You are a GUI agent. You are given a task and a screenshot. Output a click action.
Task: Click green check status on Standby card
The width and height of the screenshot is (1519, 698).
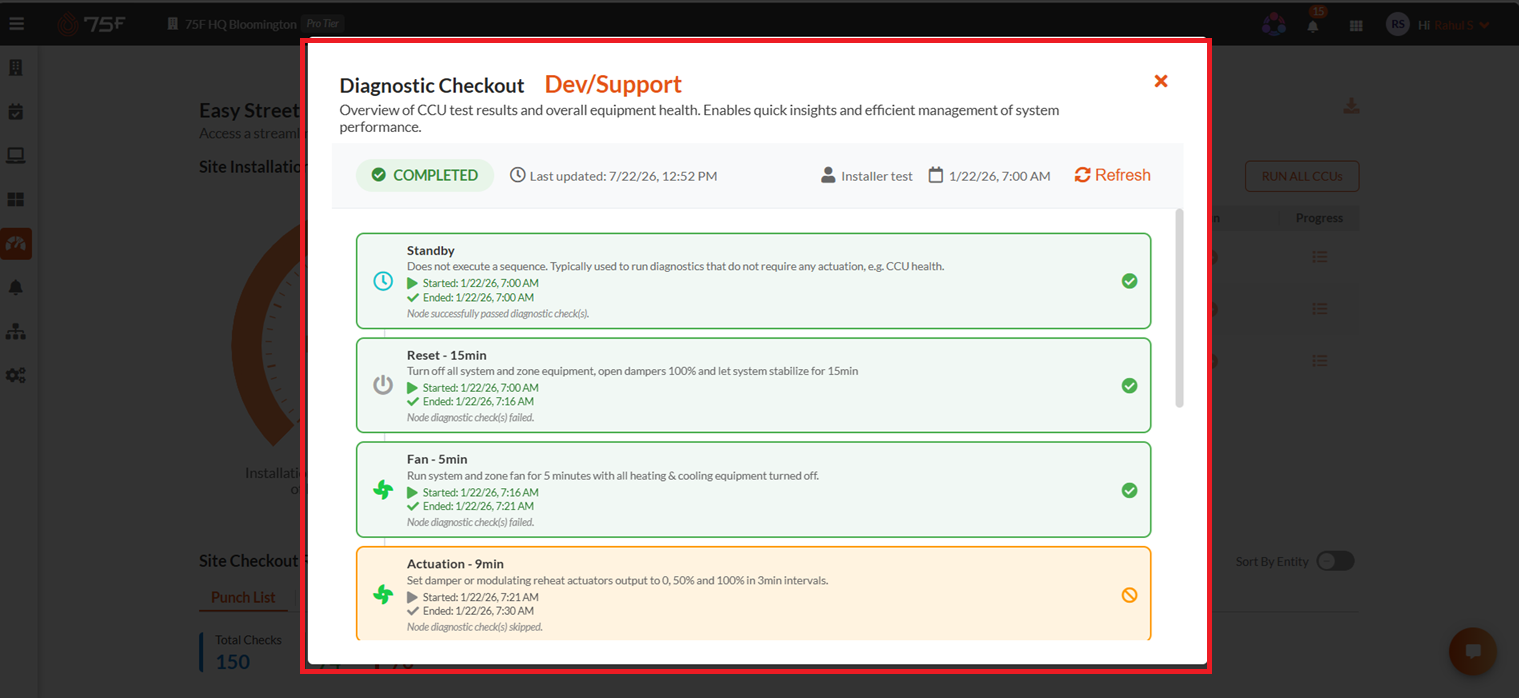1129,281
